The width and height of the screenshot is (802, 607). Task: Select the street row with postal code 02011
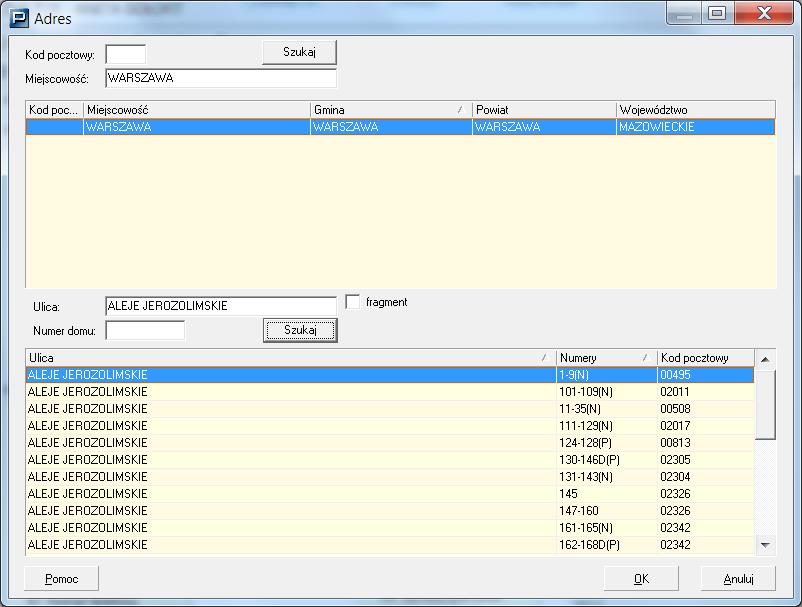[390, 392]
